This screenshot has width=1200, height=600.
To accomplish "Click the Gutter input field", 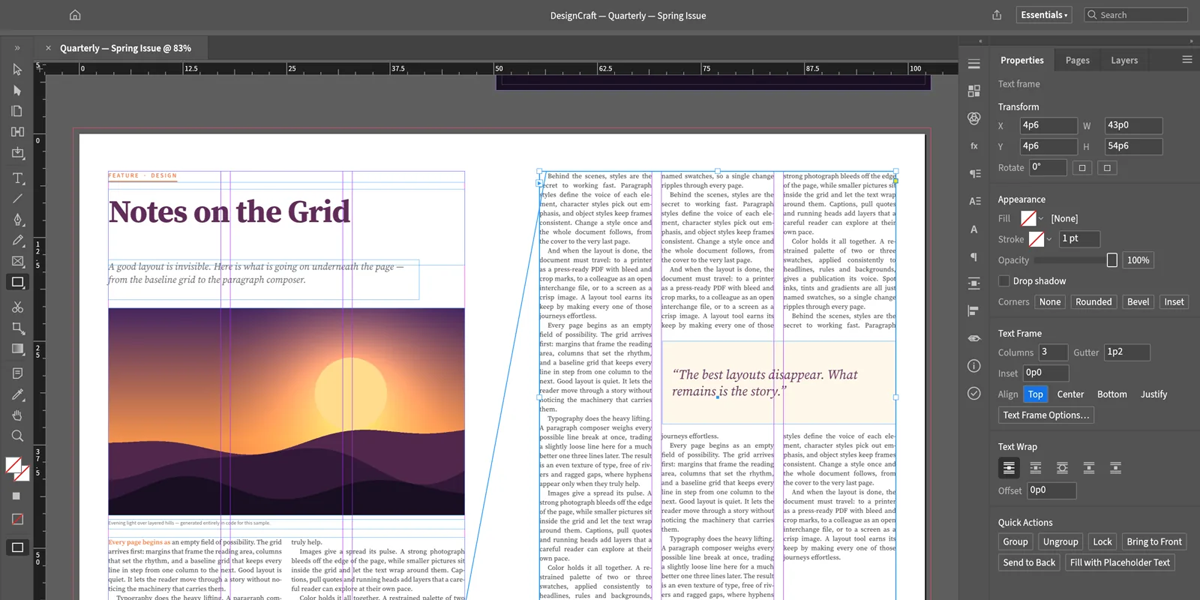I will [1126, 352].
